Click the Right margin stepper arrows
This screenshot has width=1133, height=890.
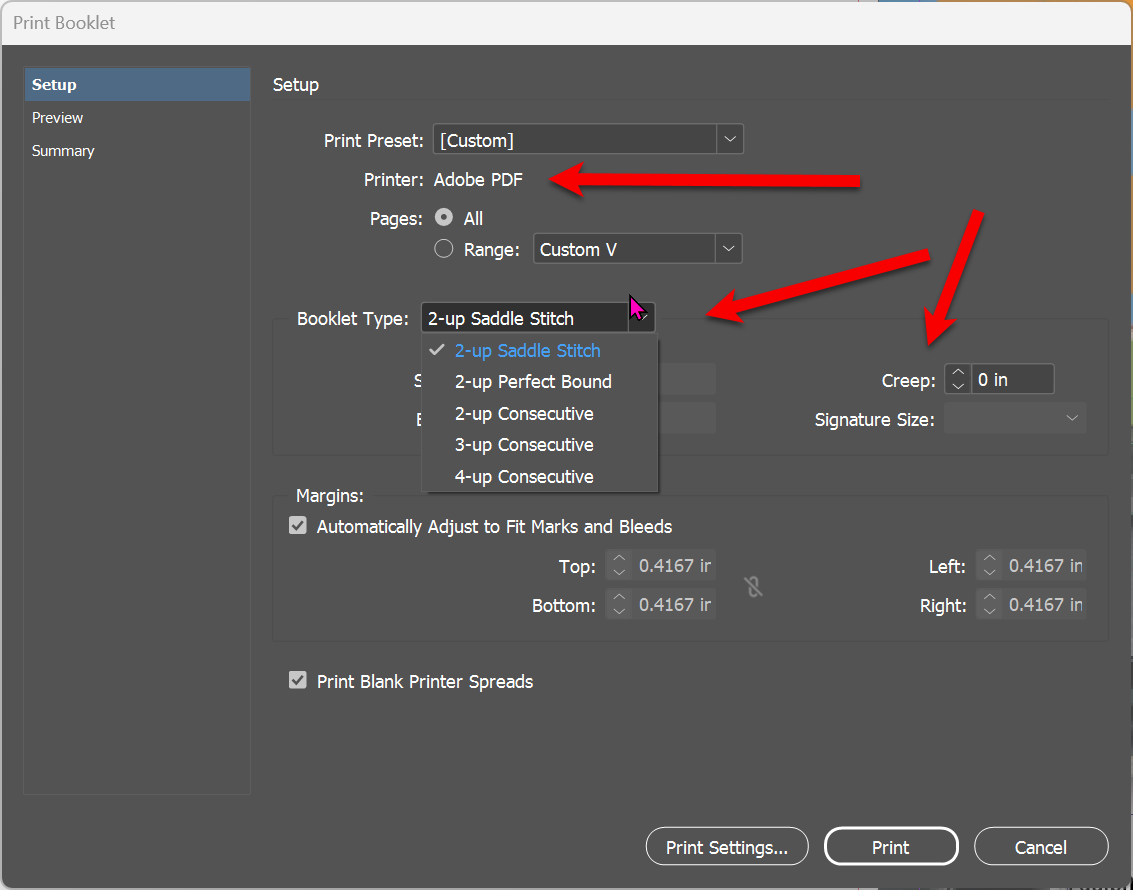click(989, 604)
